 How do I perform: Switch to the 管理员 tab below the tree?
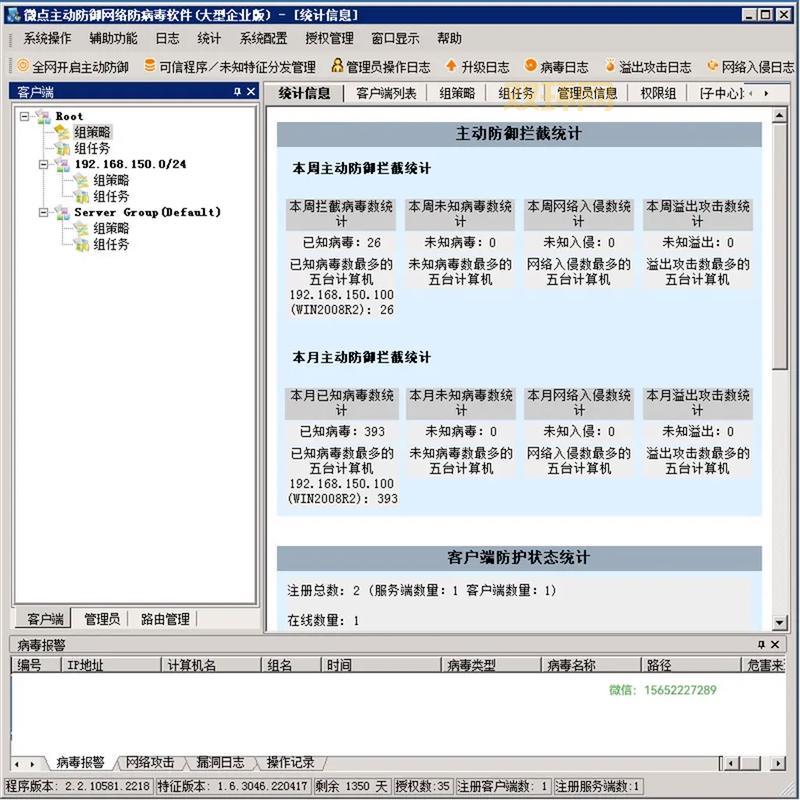(x=101, y=619)
